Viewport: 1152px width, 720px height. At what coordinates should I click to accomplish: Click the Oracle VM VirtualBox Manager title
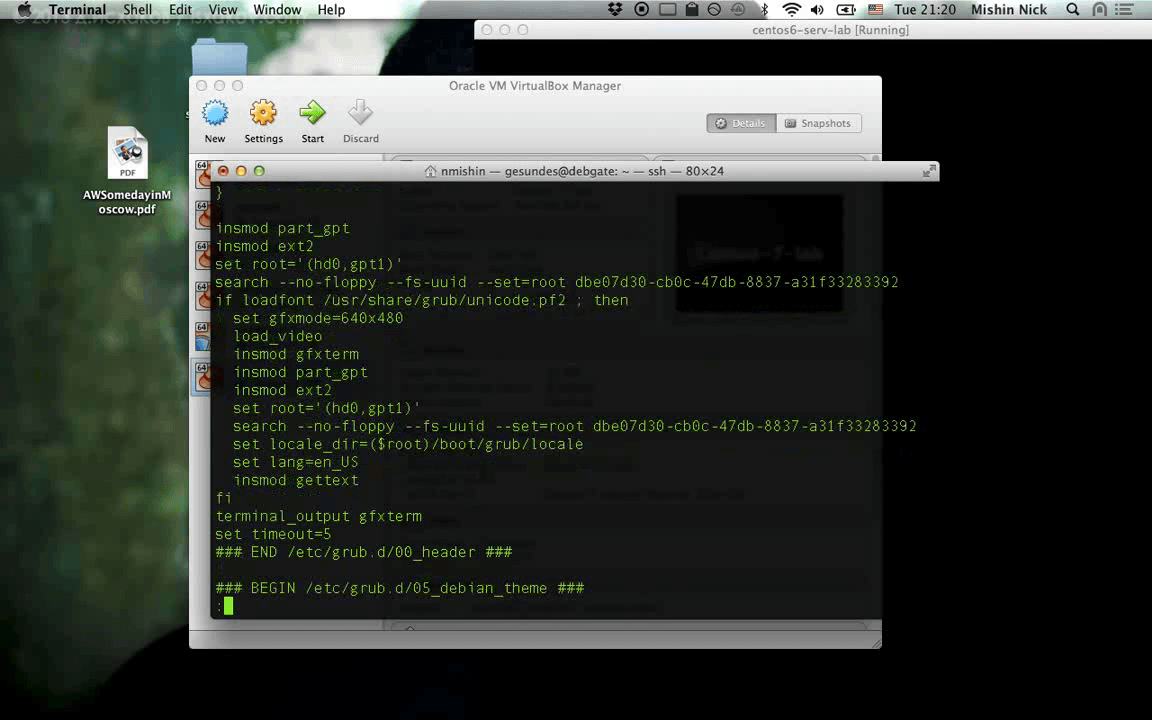(535, 86)
